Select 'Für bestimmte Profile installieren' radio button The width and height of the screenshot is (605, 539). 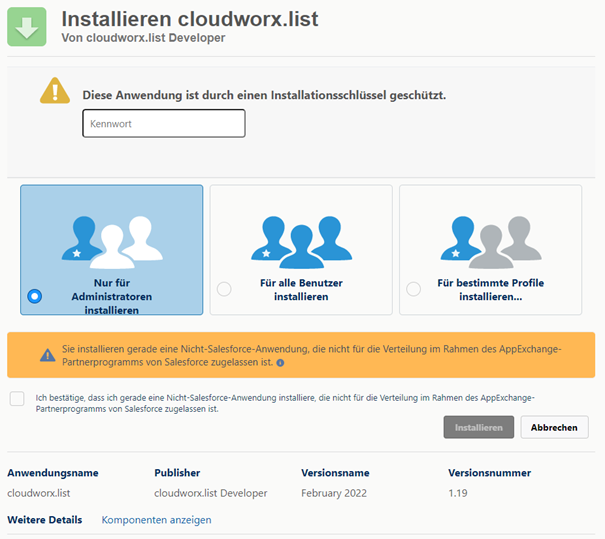[414, 289]
